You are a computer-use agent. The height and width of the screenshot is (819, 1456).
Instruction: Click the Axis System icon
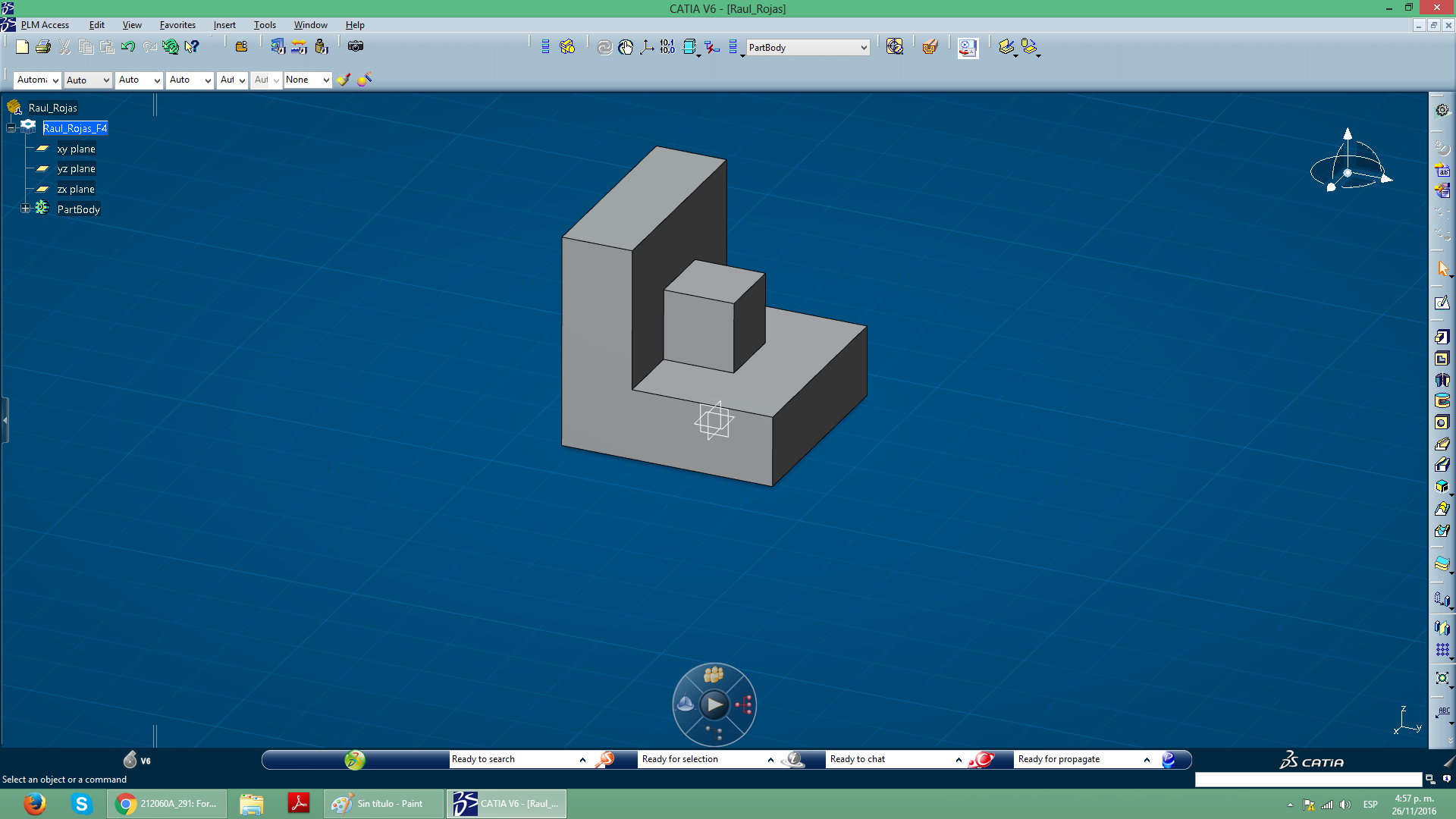tap(646, 47)
